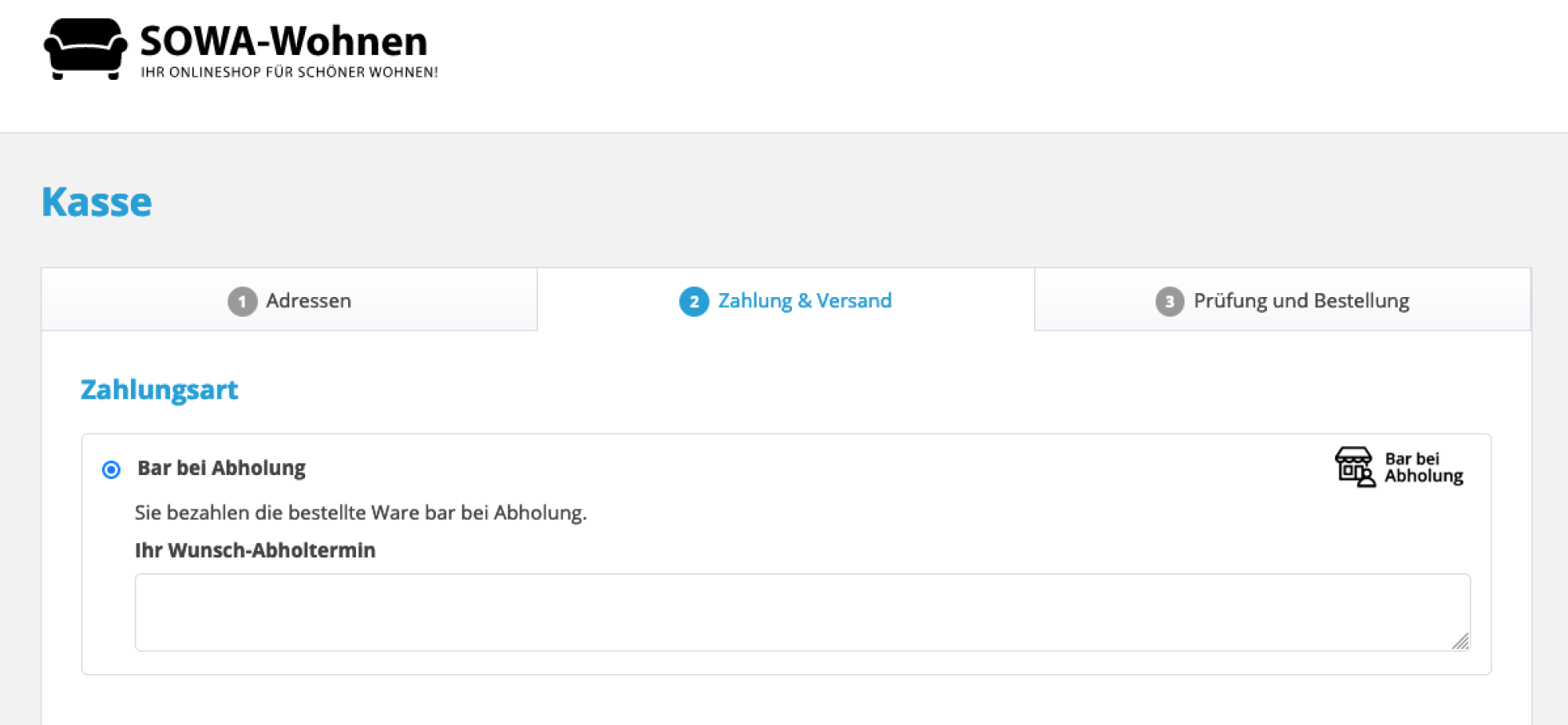Click the Zahlungsart section heading
The height and width of the screenshot is (725, 1568).
(x=159, y=390)
